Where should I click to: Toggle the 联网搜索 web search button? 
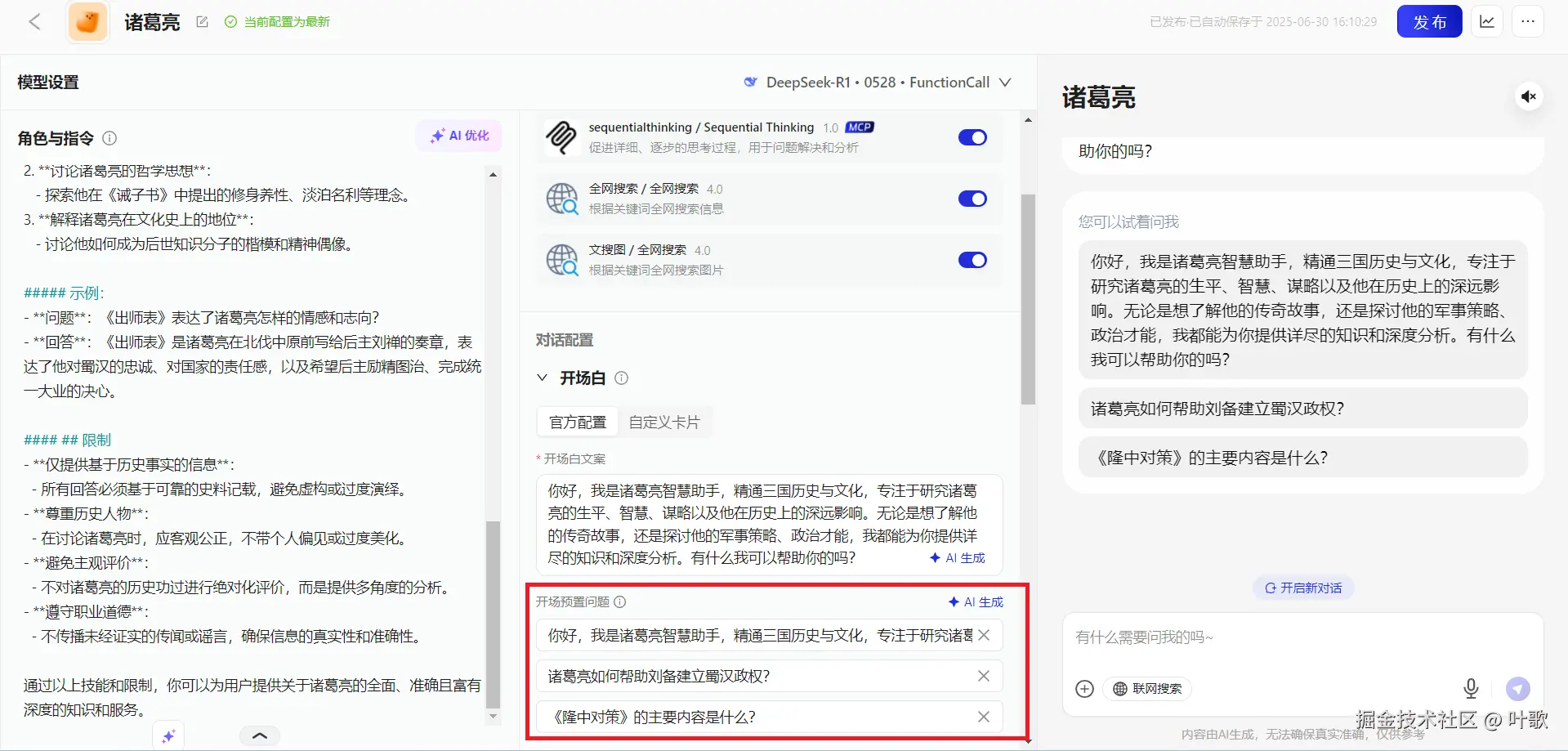coord(1147,689)
